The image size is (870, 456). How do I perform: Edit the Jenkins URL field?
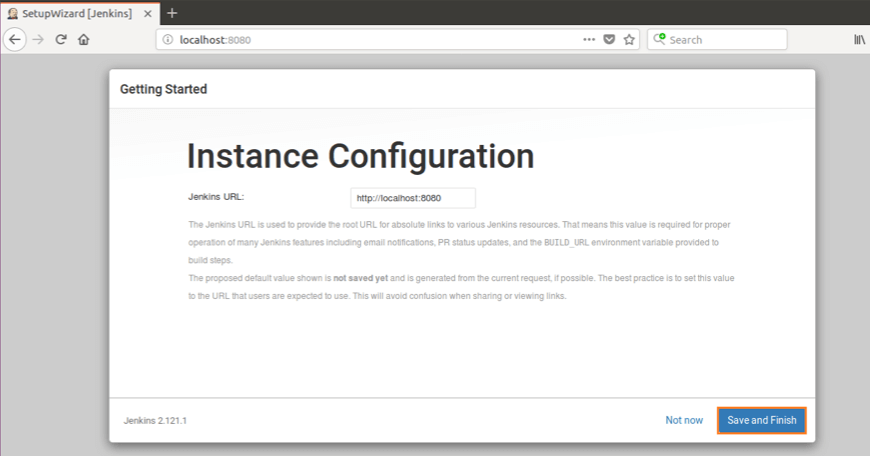tap(413, 198)
